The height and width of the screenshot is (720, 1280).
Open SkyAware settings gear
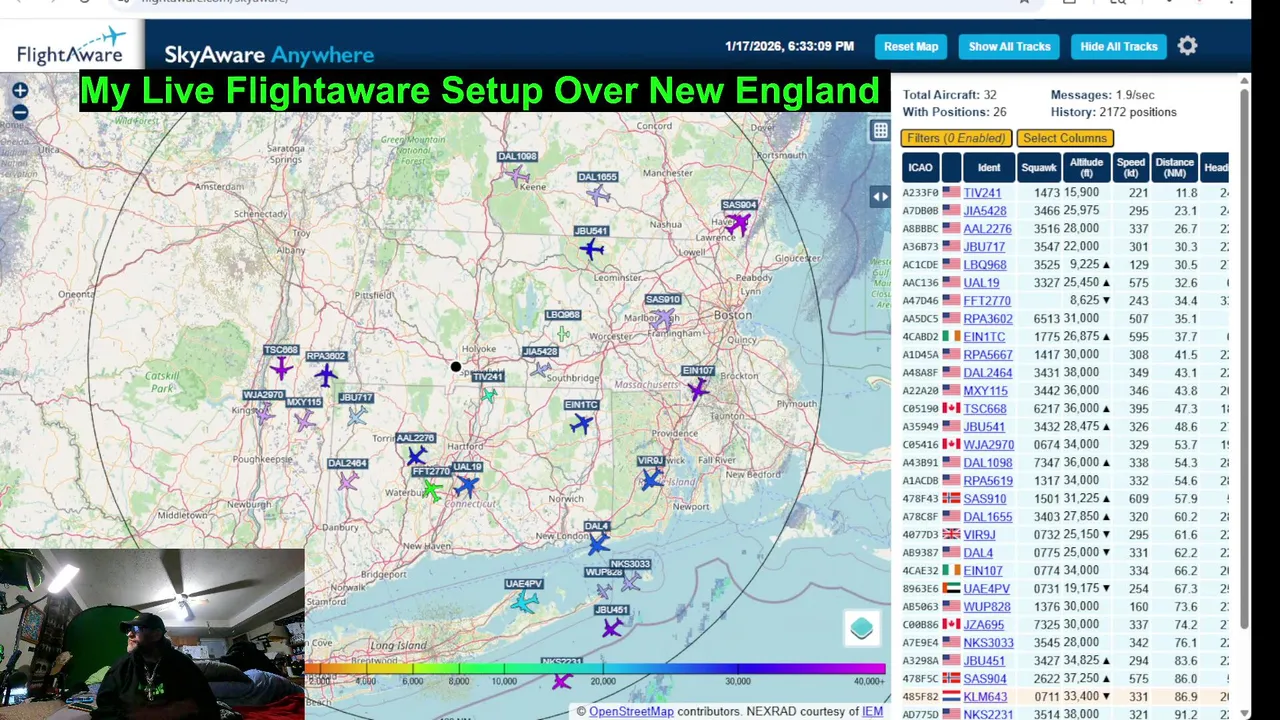[1187, 46]
